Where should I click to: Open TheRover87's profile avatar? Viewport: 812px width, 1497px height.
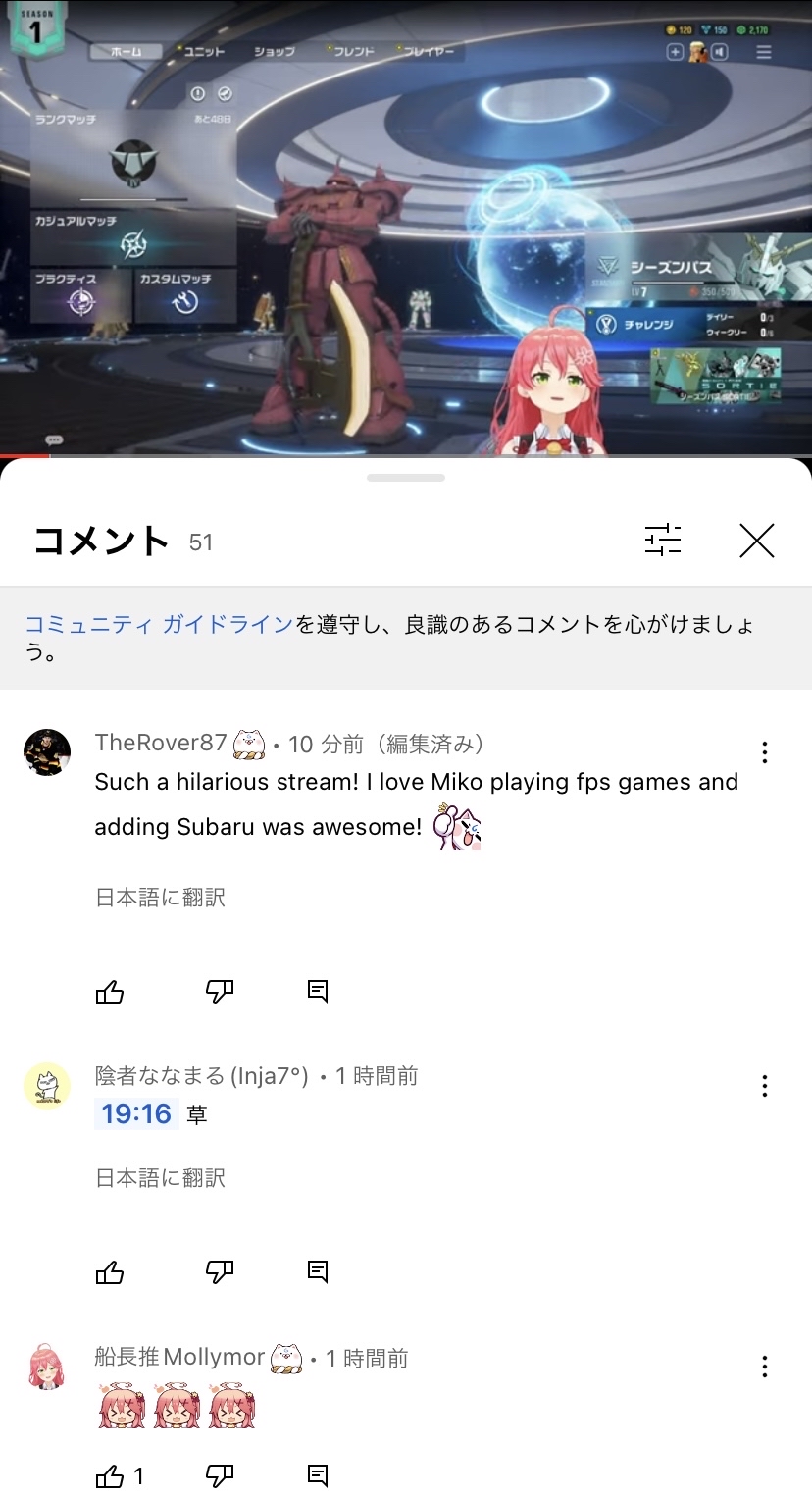(47, 752)
